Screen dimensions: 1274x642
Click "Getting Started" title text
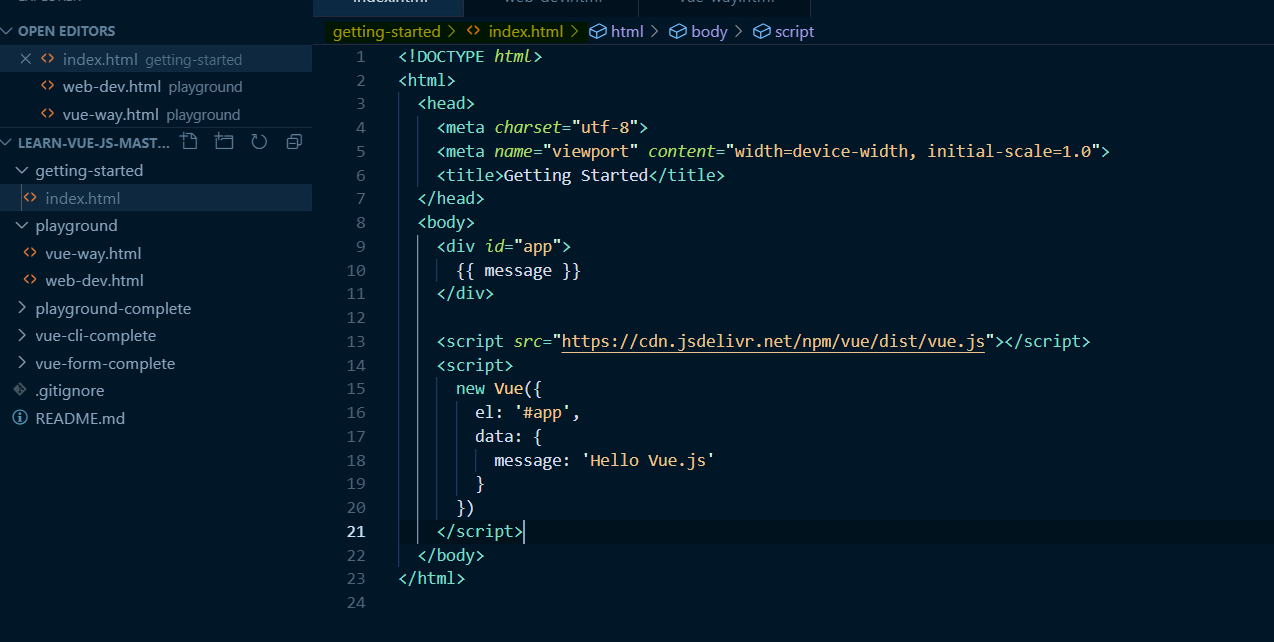tap(576, 175)
